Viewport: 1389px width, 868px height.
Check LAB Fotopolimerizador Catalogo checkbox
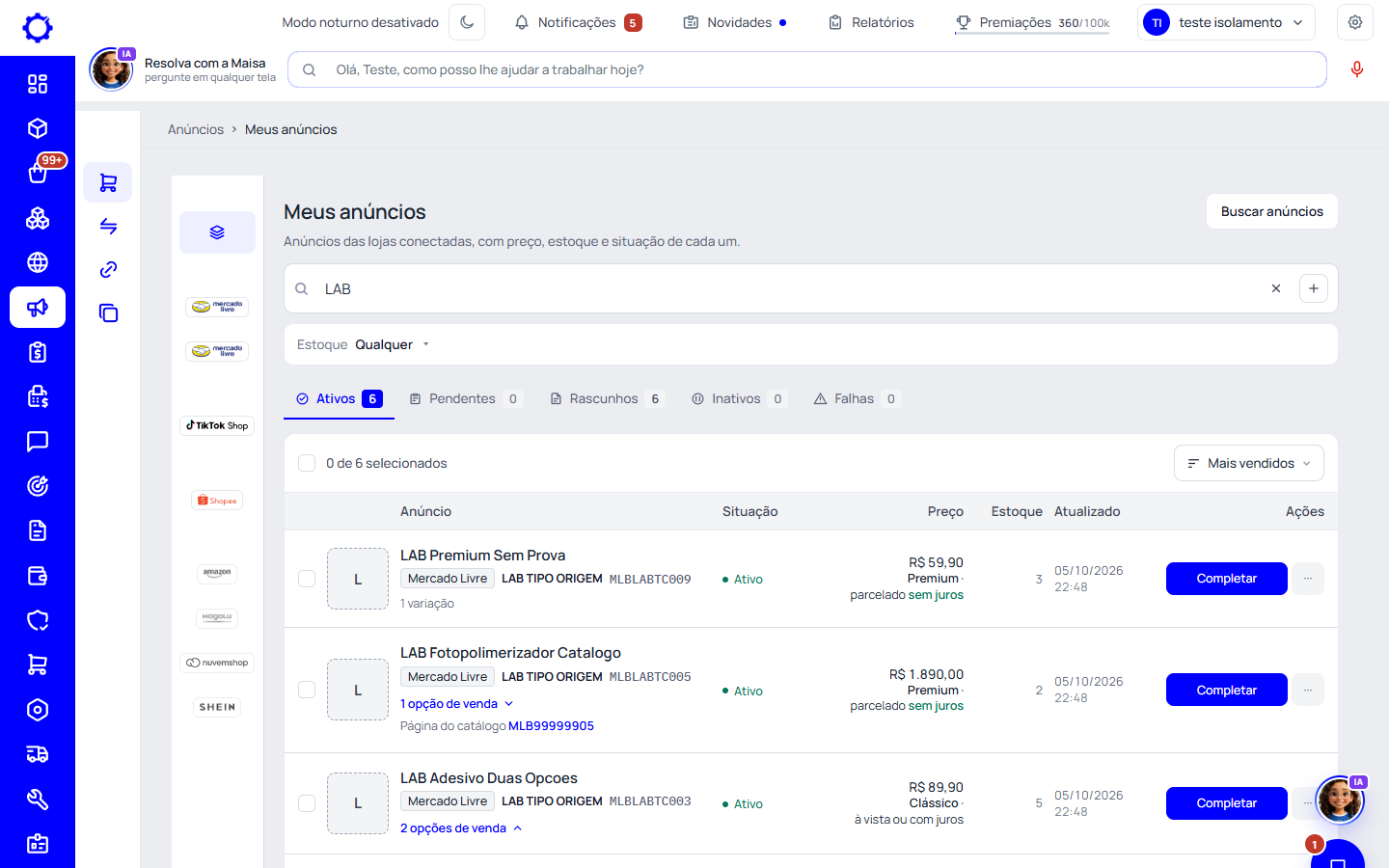click(x=307, y=690)
